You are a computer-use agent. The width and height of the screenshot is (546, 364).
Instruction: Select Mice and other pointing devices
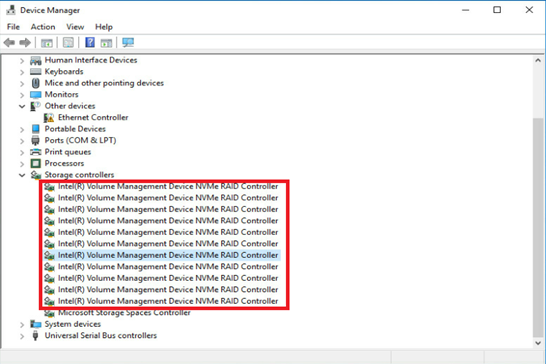coord(104,83)
